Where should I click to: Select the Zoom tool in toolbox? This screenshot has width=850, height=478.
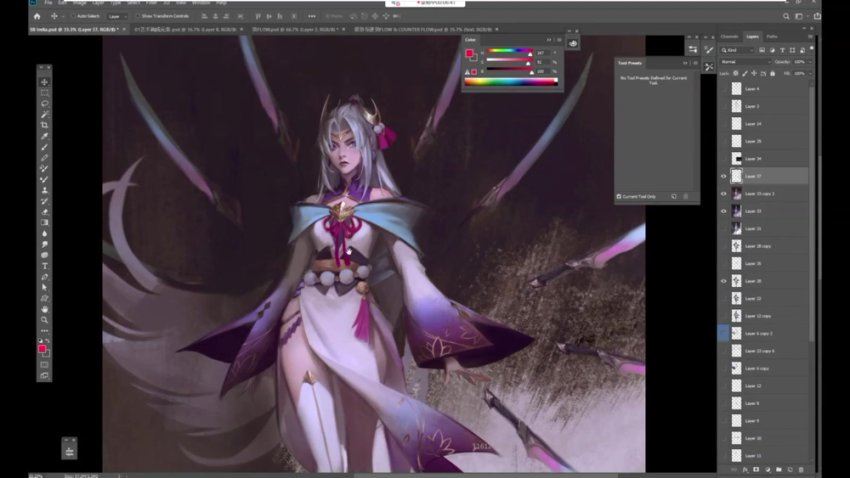point(44,320)
